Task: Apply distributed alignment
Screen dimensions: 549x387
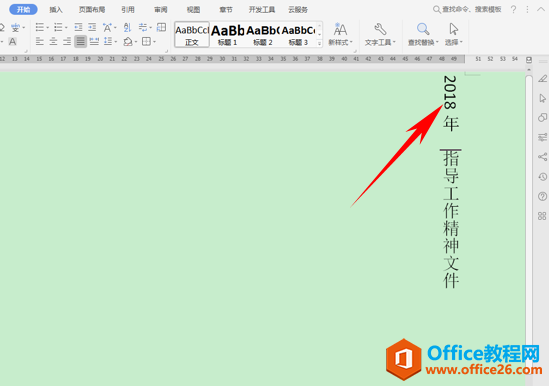Action: [94, 42]
